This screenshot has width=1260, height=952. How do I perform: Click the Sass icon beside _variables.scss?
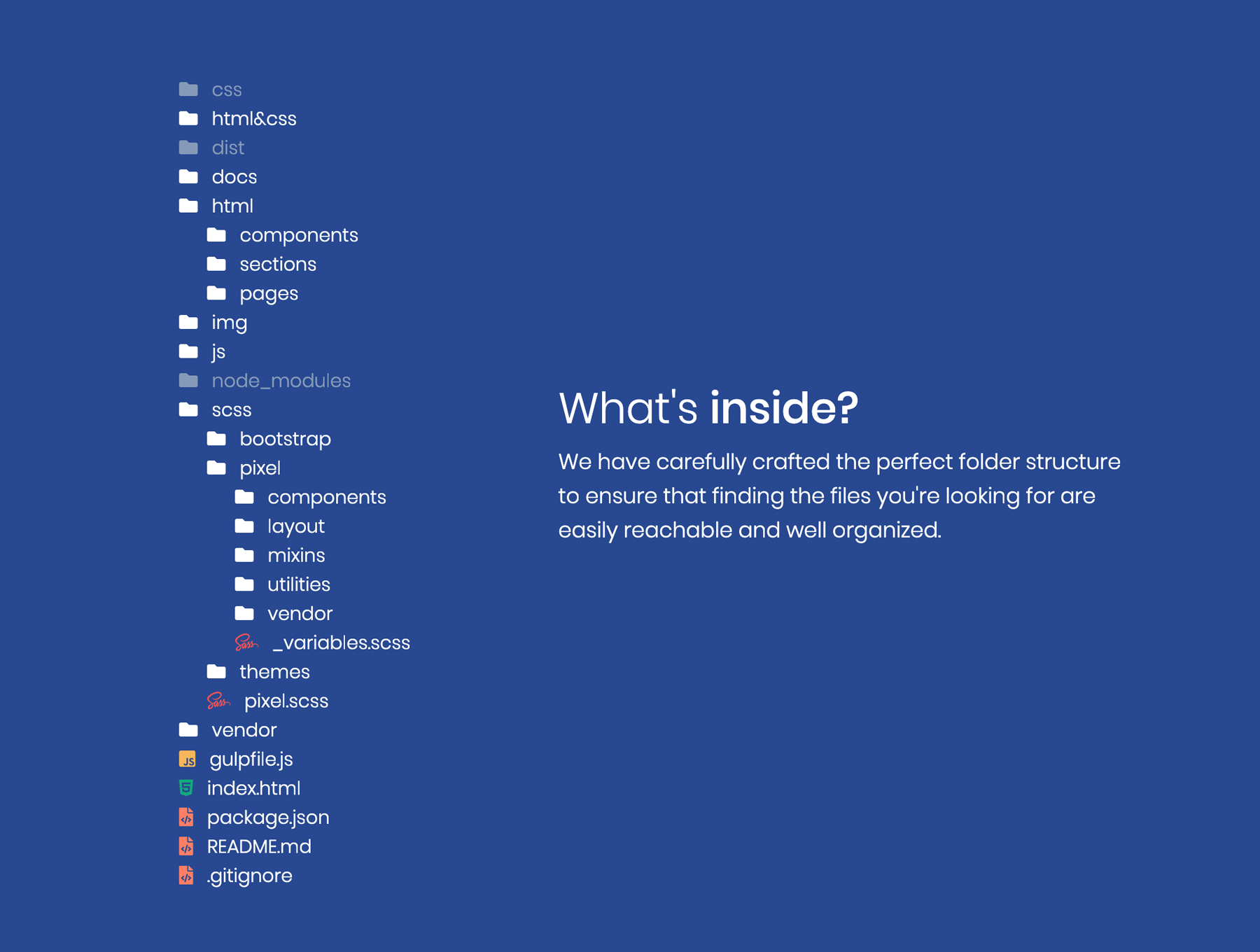[246, 642]
